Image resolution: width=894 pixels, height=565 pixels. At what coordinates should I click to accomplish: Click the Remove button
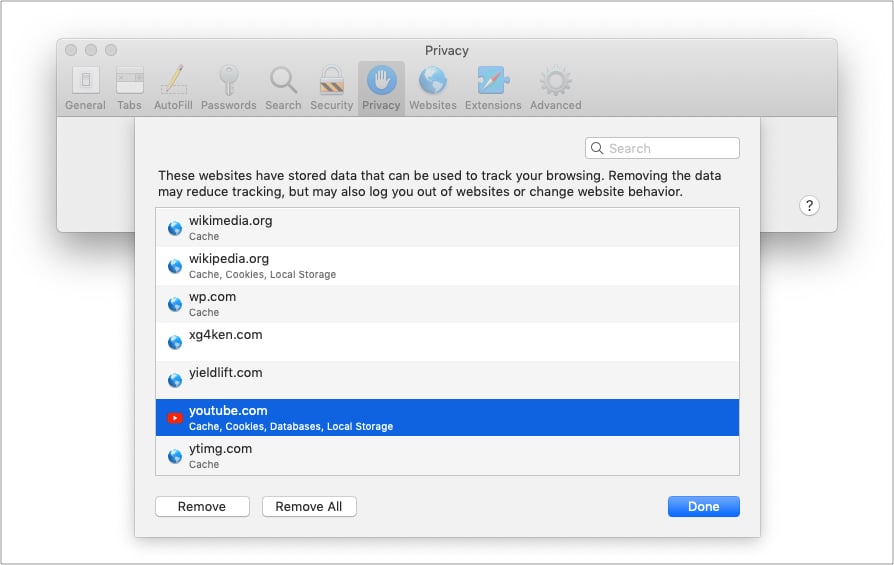(202, 506)
